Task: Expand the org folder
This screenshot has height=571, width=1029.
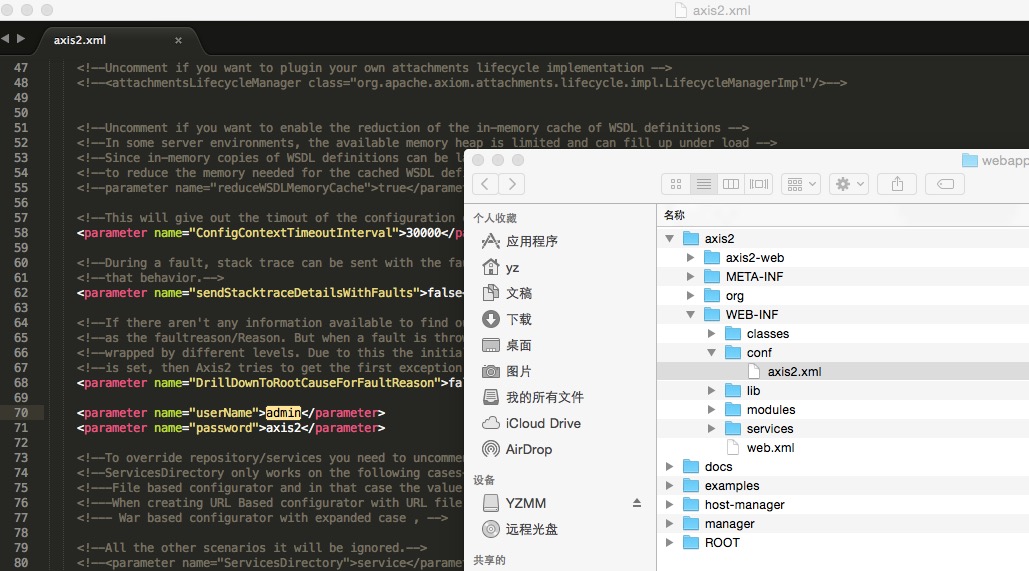Action: point(690,296)
